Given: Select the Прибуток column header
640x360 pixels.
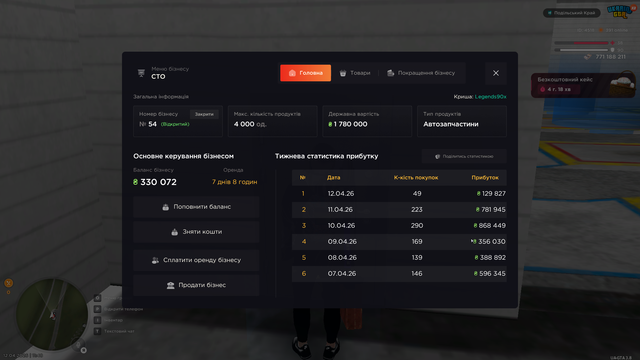Looking at the screenshot, I should click(x=485, y=178).
